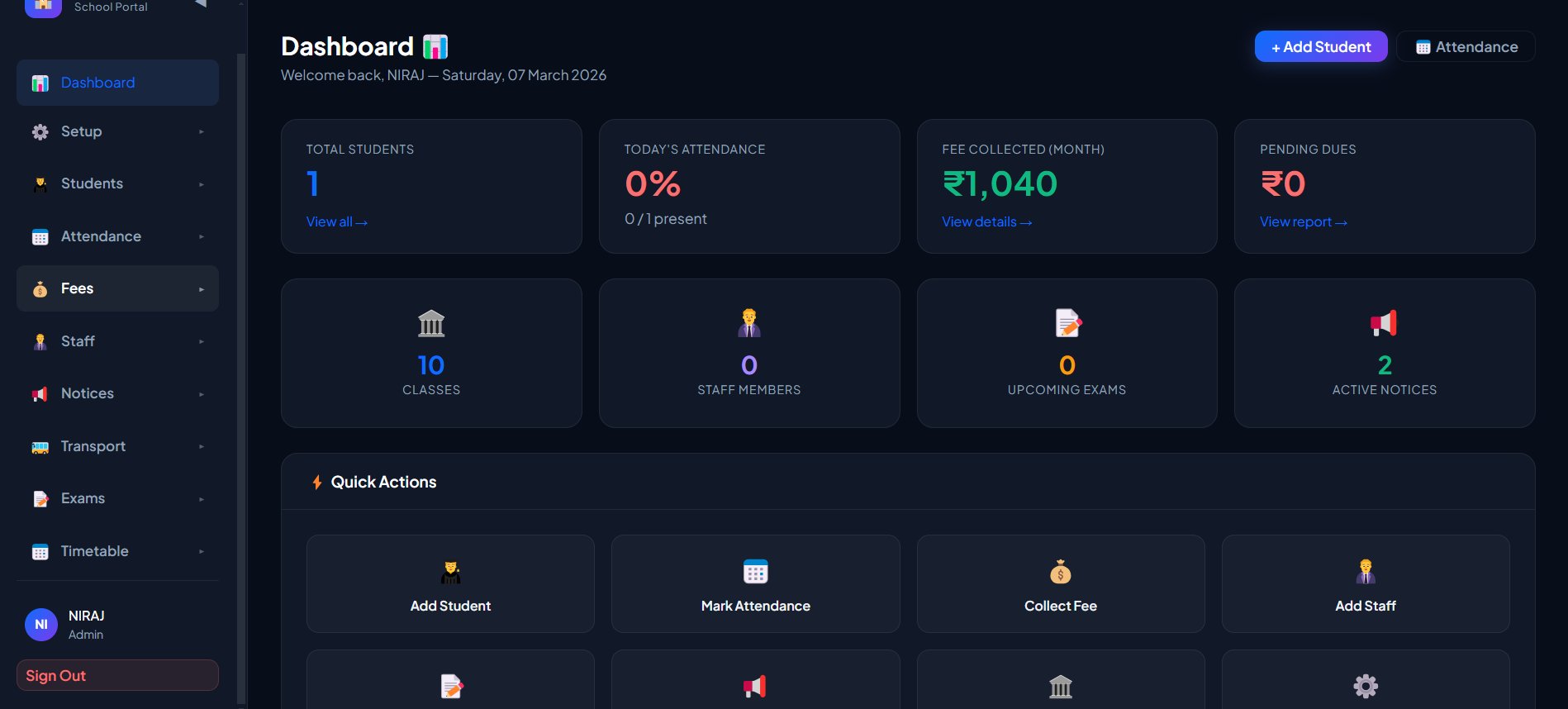The image size is (1568, 709).
Task: Click the lightning icon beside Quick Actions
Action: 316,482
